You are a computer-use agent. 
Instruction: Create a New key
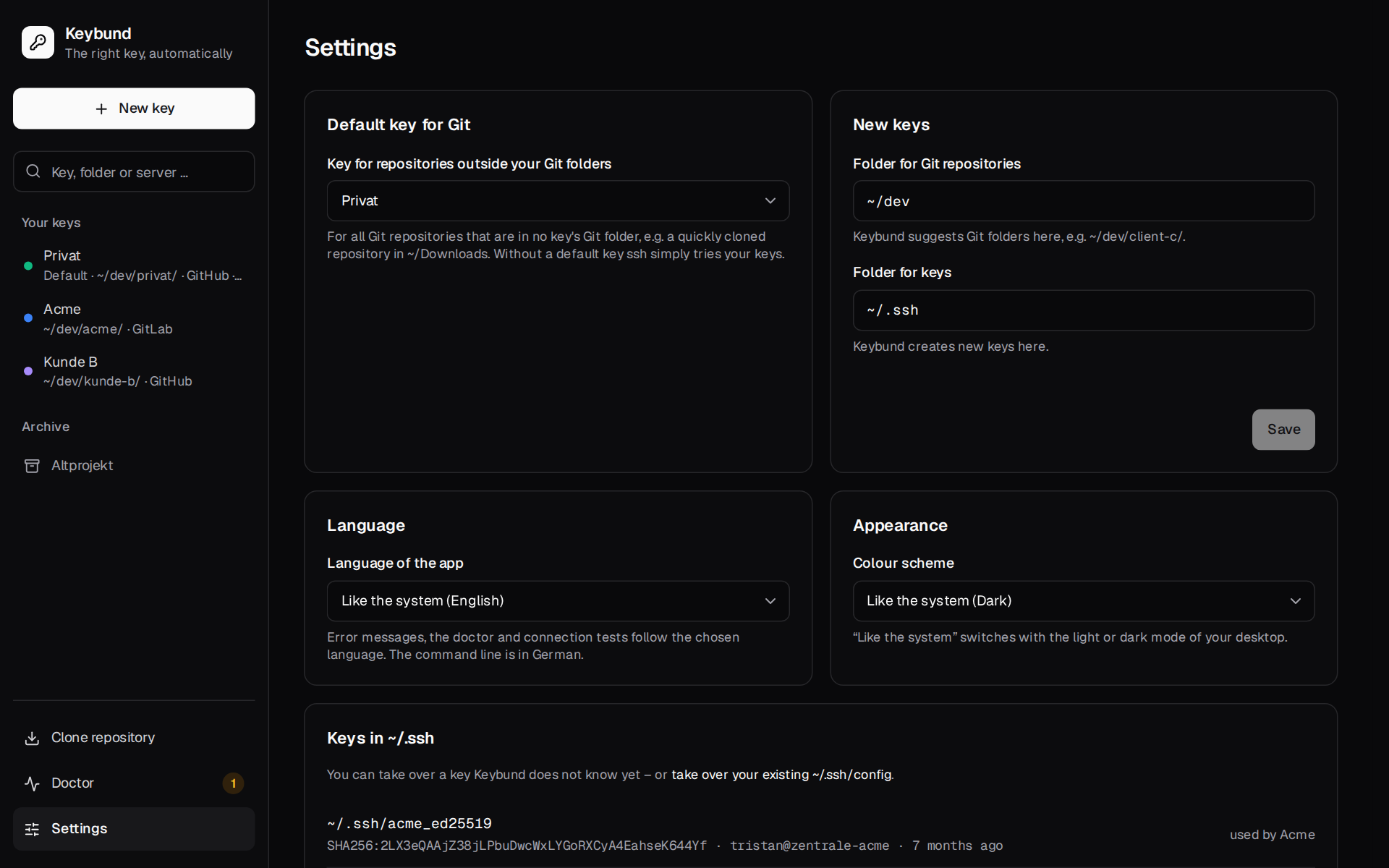click(134, 109)
